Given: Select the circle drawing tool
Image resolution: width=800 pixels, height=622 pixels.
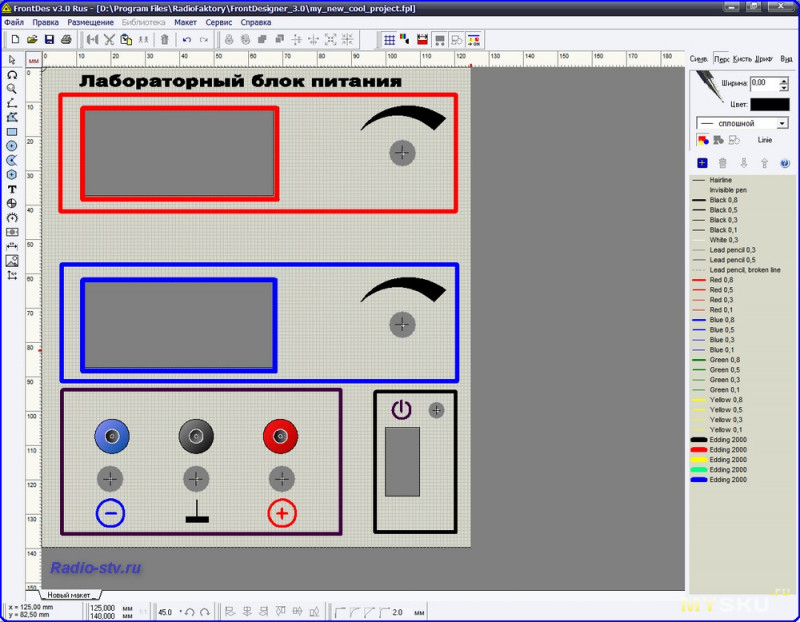Looking at the screenshot, I should coord(12,146).
